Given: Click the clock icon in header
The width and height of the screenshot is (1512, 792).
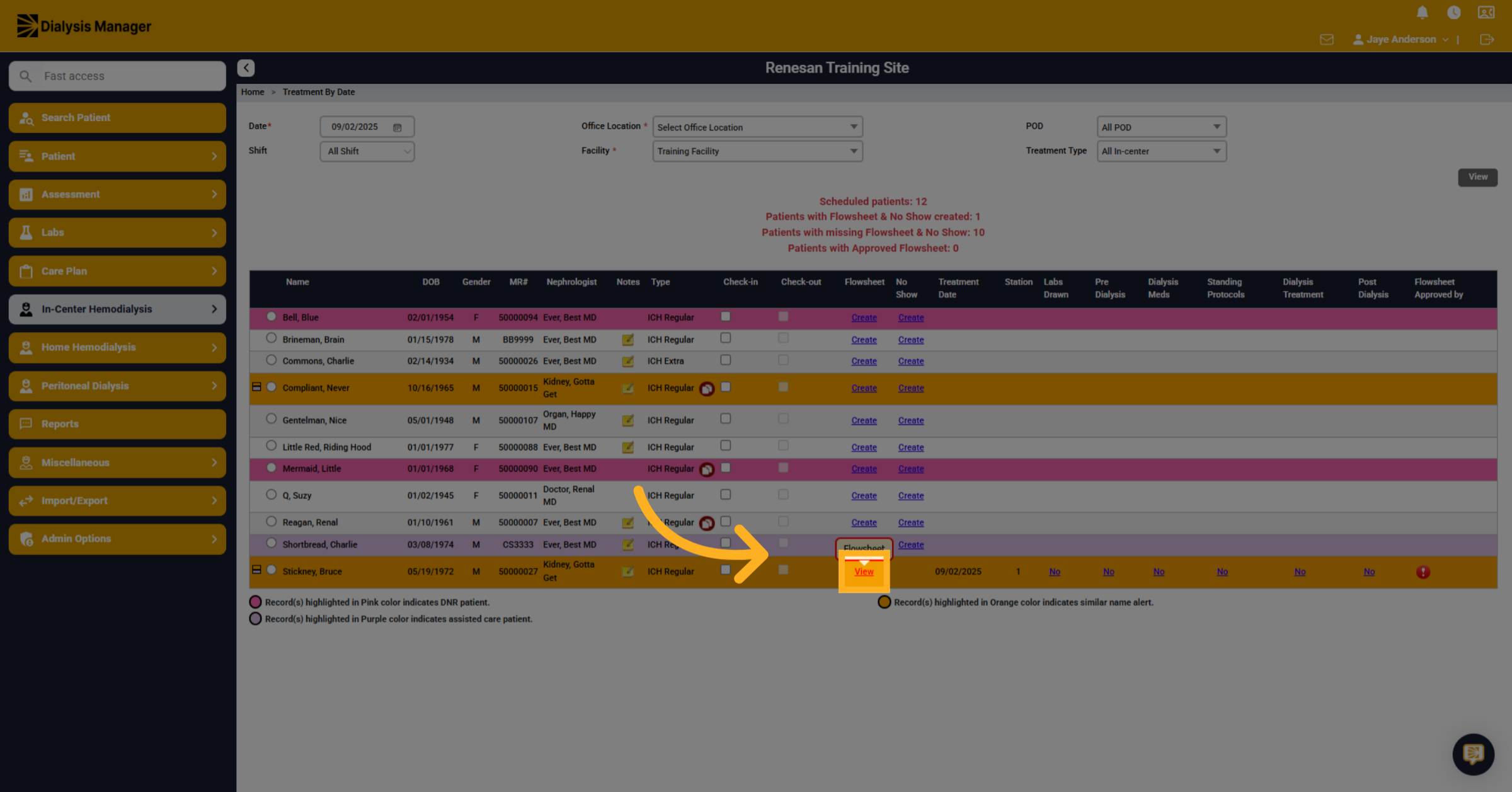Looking at the screenshot, I should click(1453, 13).
